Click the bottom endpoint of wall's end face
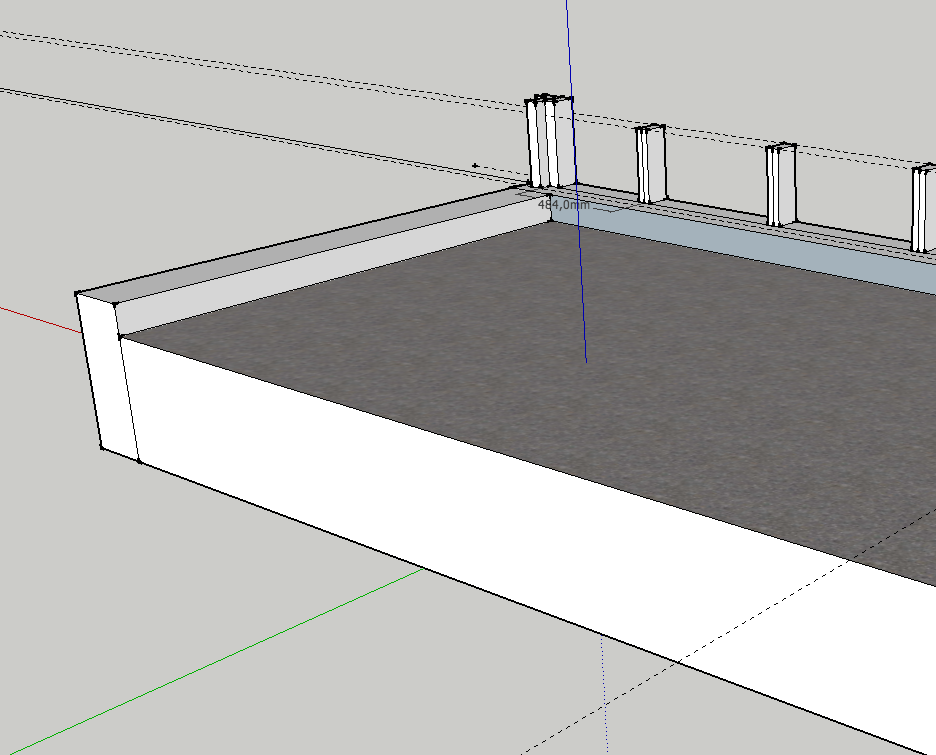The height and width of the screenshot is (755, 936). click(x=101, y=447)
